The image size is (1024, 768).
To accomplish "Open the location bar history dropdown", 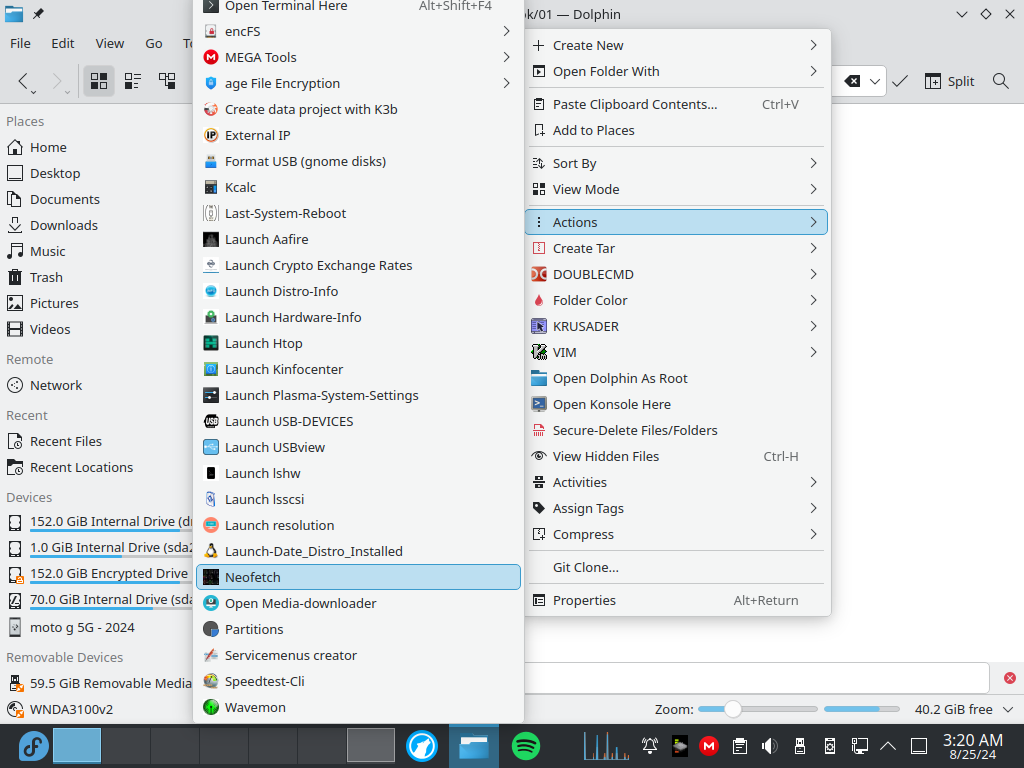I will click(874, 82).
